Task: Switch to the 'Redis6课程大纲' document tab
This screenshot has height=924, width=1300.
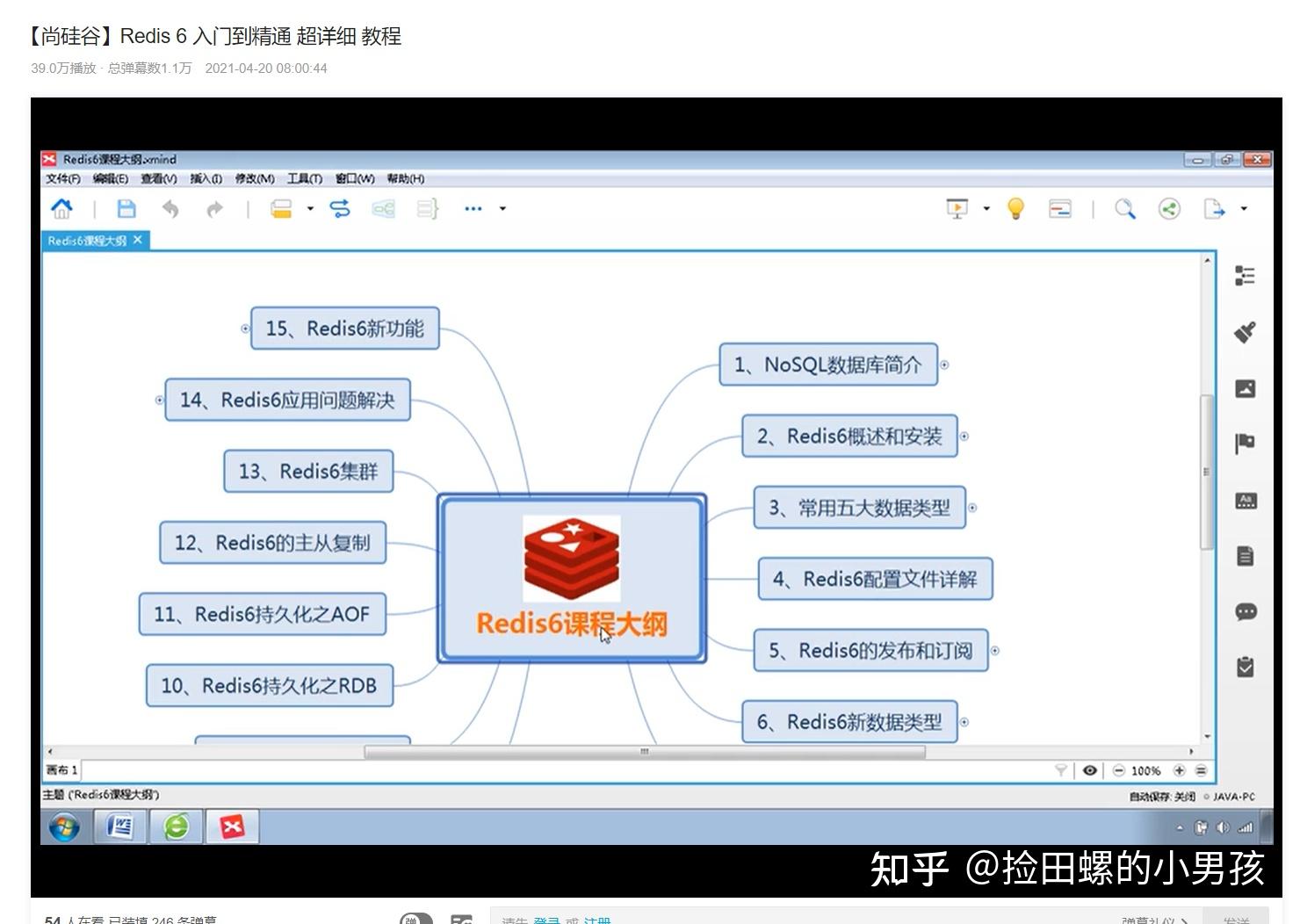Action: [88, 239]
